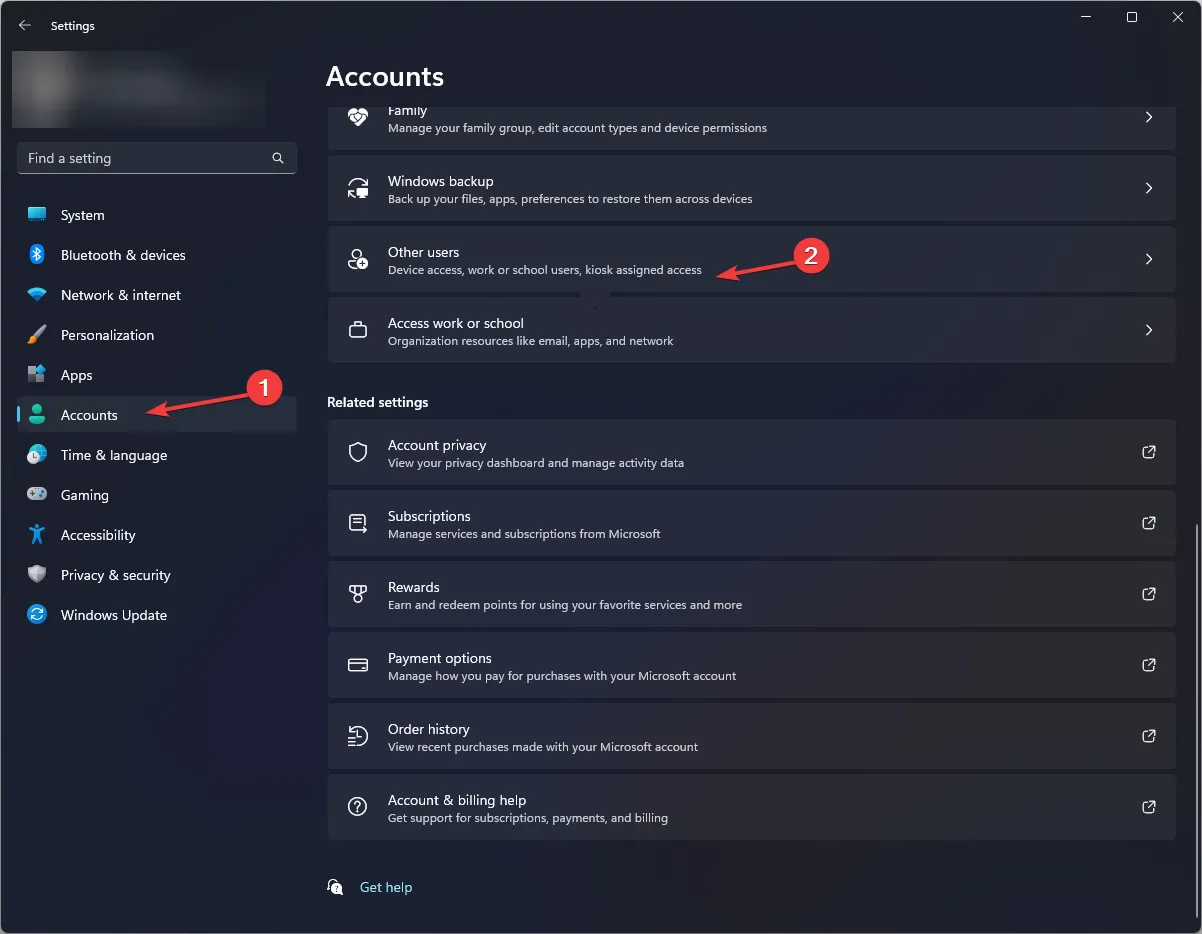Click the System monitor icon in sidebar
Image resolution: width=1202 pixels, height=934 pixels.
coord(37,215)
